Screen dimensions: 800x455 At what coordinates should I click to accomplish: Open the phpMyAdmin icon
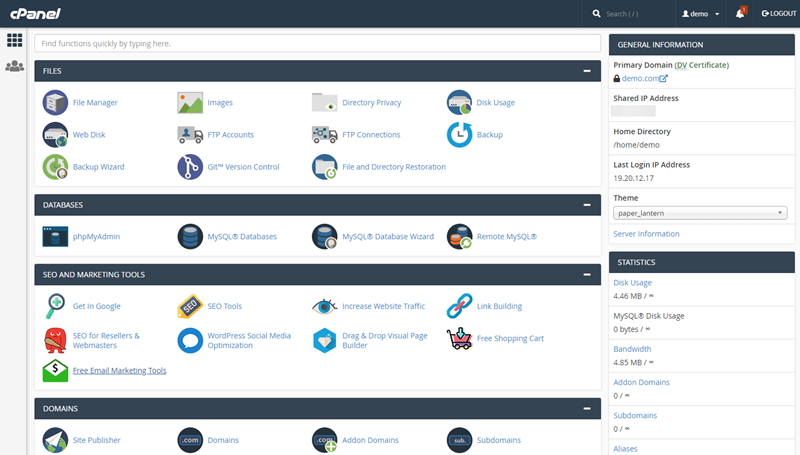55,237
